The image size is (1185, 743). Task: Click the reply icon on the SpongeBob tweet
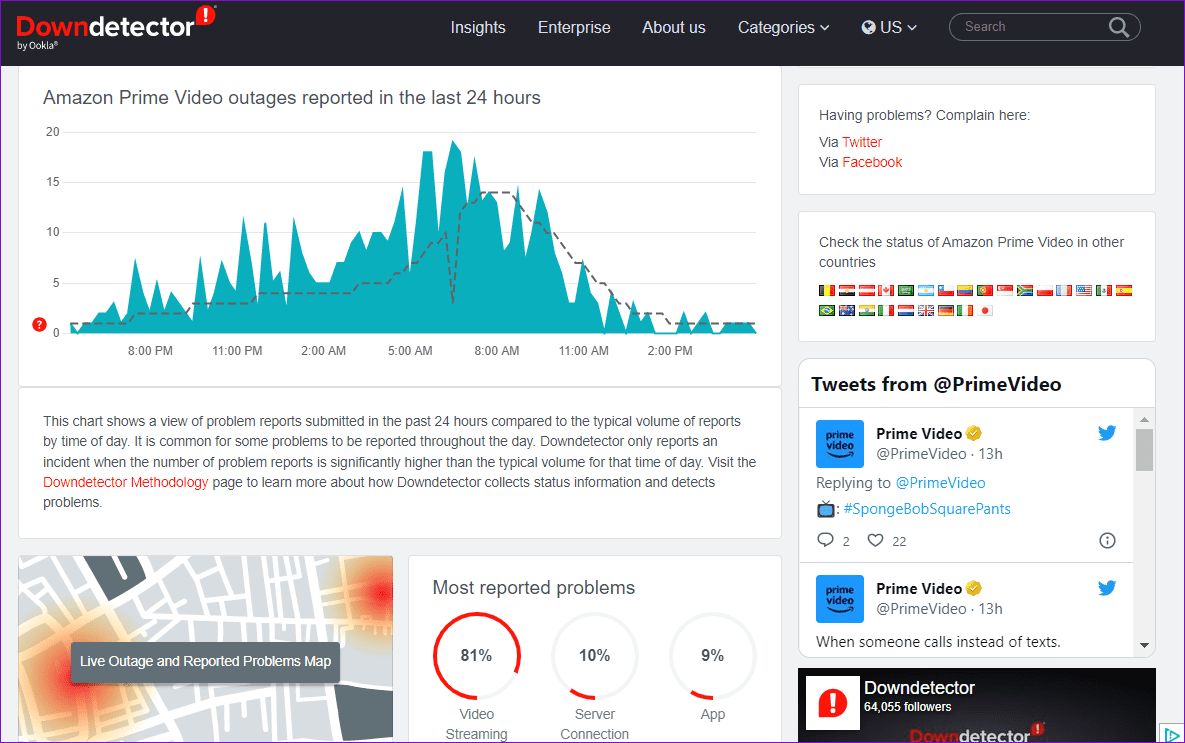(x=825, y=540)
